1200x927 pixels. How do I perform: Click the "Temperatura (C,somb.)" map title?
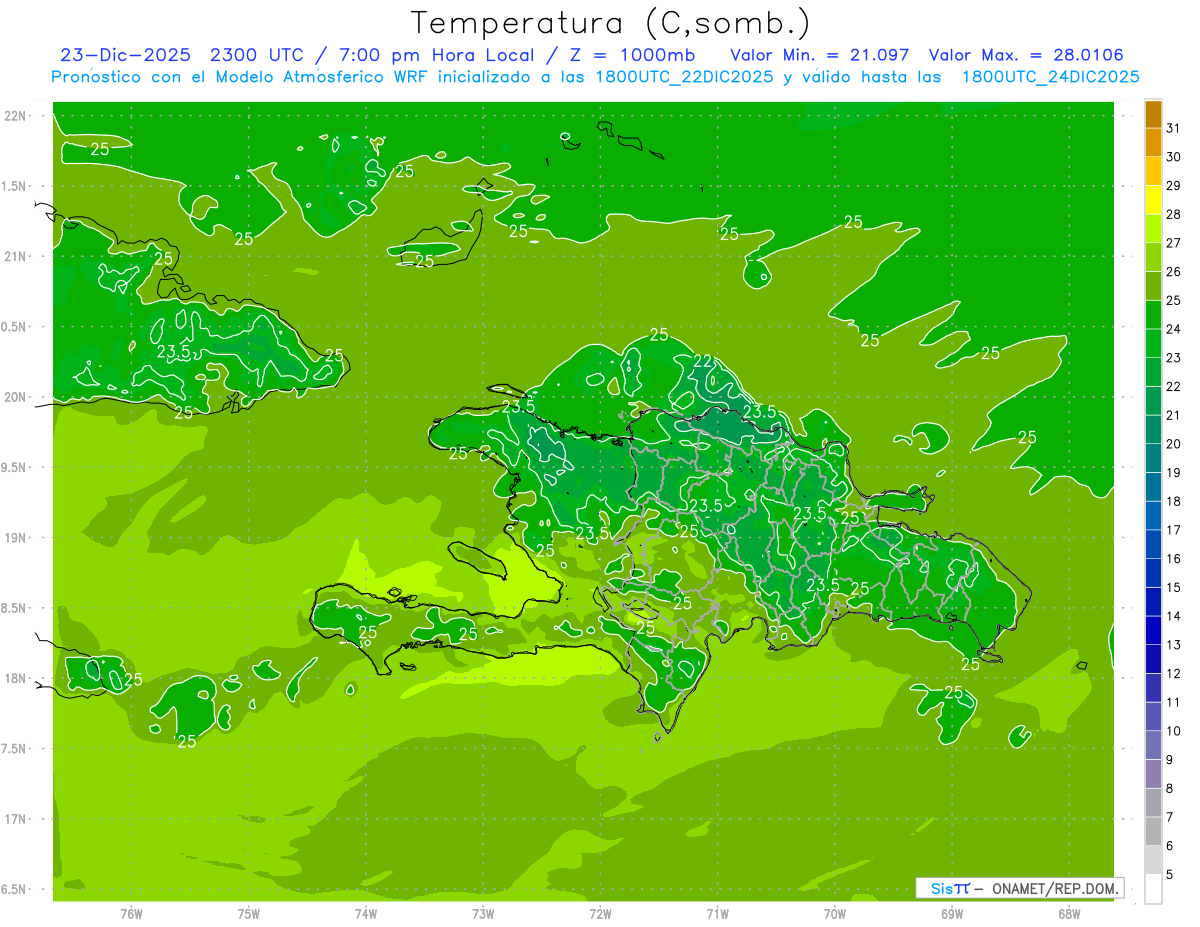(611, 23)
